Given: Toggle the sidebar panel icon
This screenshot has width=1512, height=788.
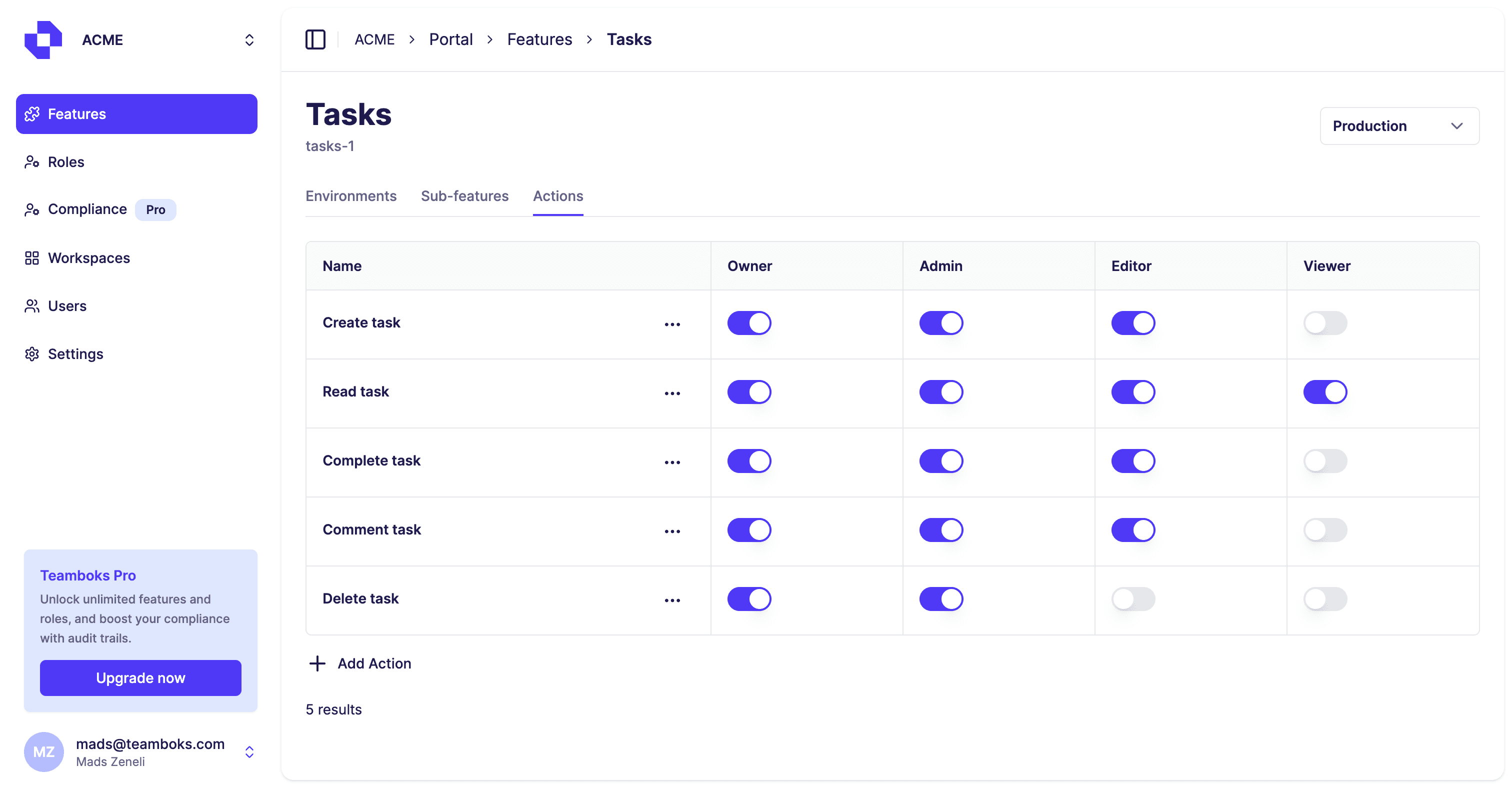Looking at the screenshot, I should 315,39.
